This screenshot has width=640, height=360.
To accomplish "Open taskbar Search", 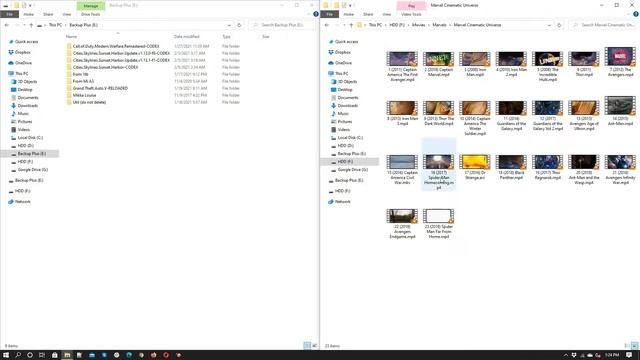I will coord(18,355).
